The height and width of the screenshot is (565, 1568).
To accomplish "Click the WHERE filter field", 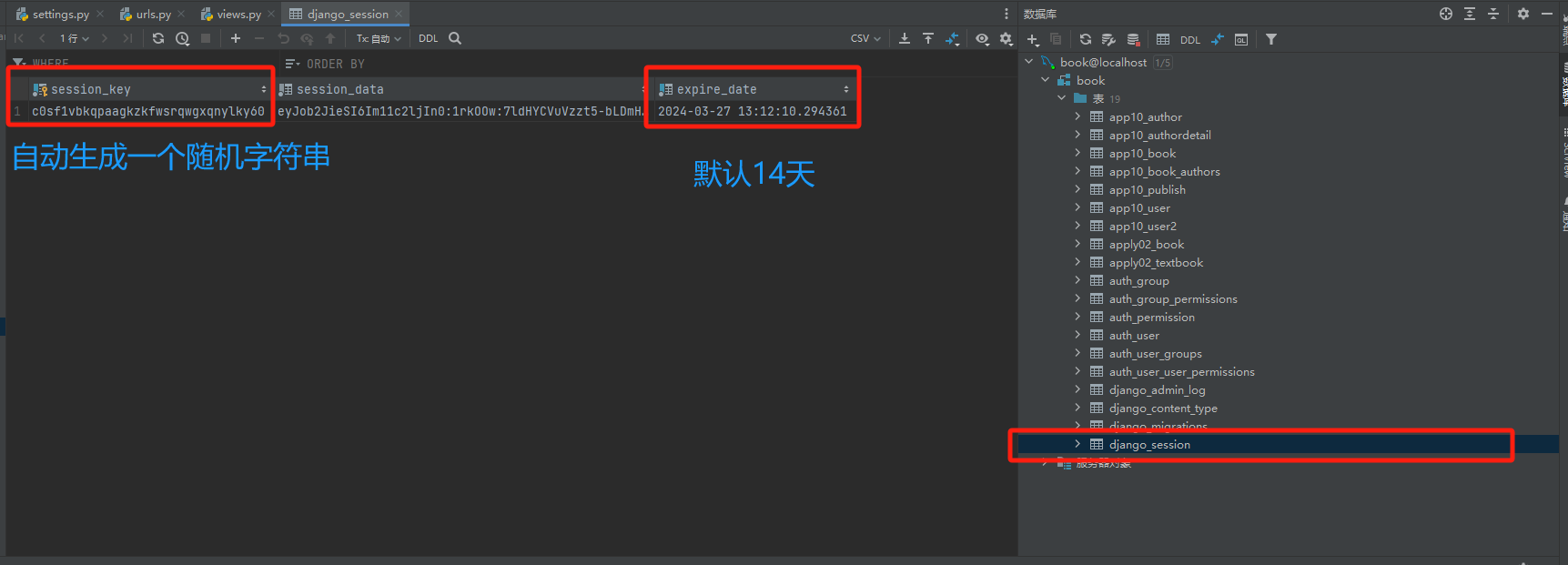I will (50, 64).
